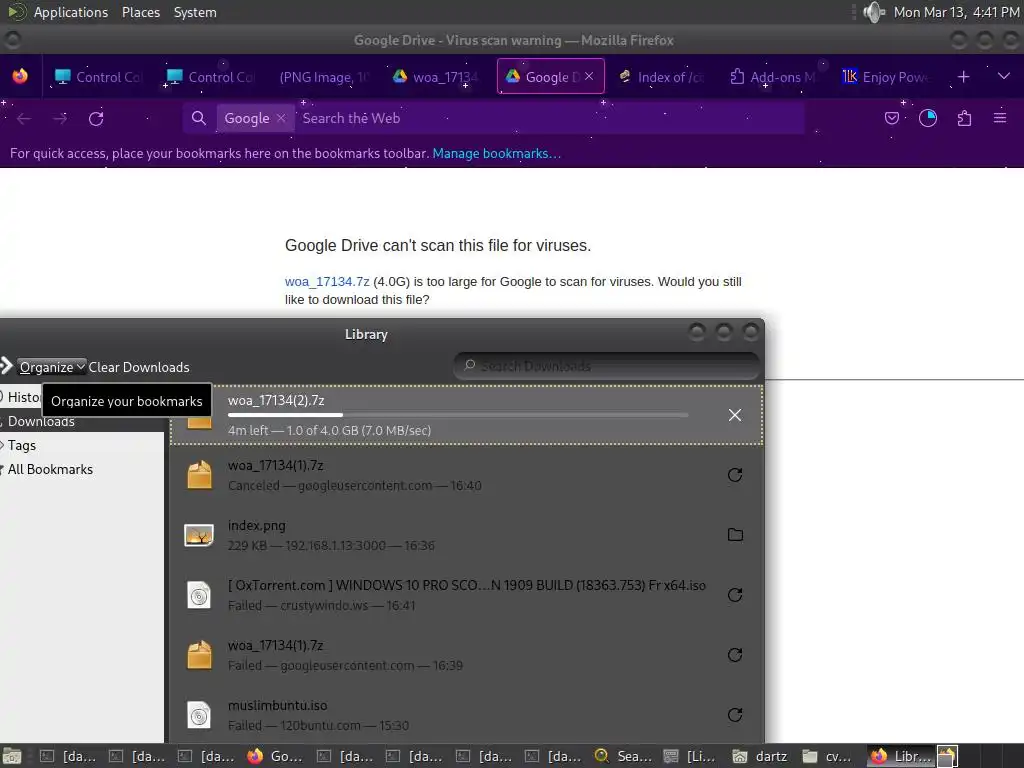Select the index.png filename
Screen dimensions: 1024x768
(x=257, y=525)
